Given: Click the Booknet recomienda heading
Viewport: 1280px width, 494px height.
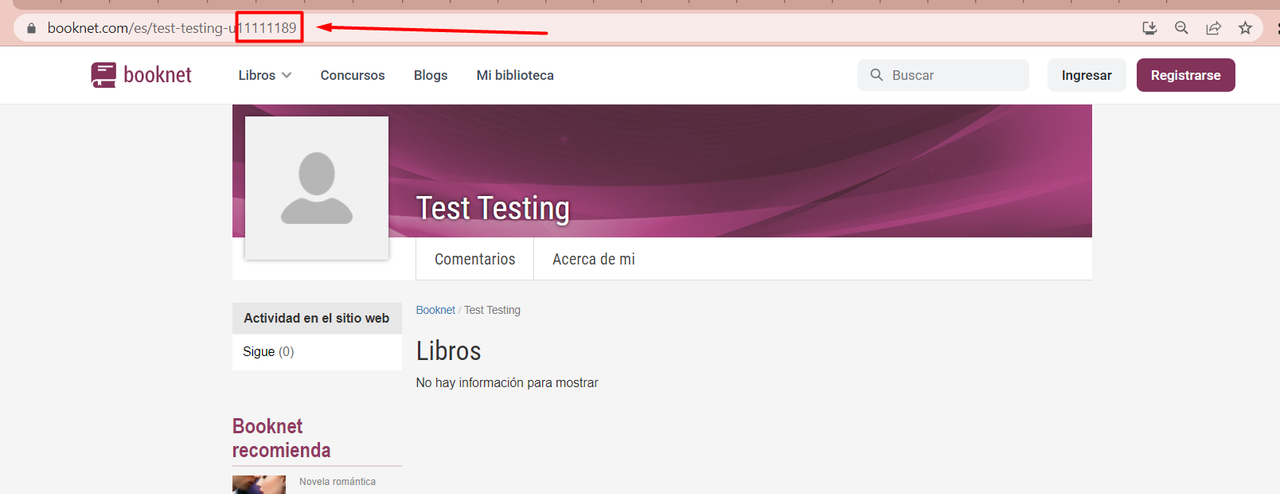Looking at the screenshot, I should click(x=281, y=438).
